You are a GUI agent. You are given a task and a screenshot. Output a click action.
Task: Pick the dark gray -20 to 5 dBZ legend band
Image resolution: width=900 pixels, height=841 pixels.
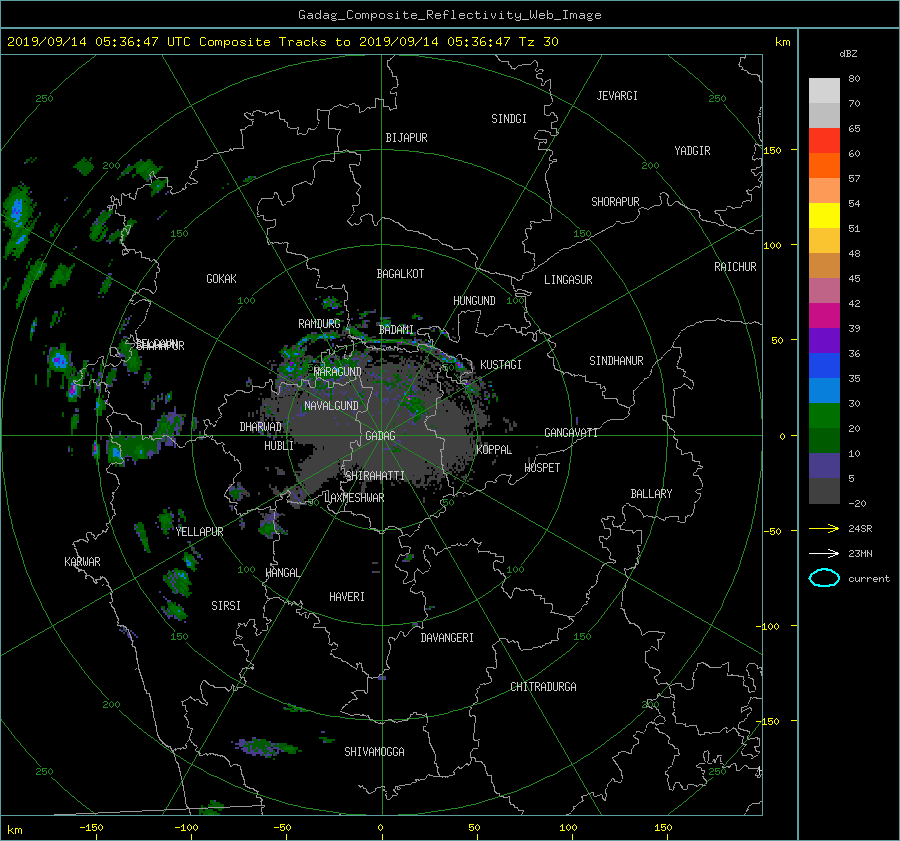click(x=824, y=491)
